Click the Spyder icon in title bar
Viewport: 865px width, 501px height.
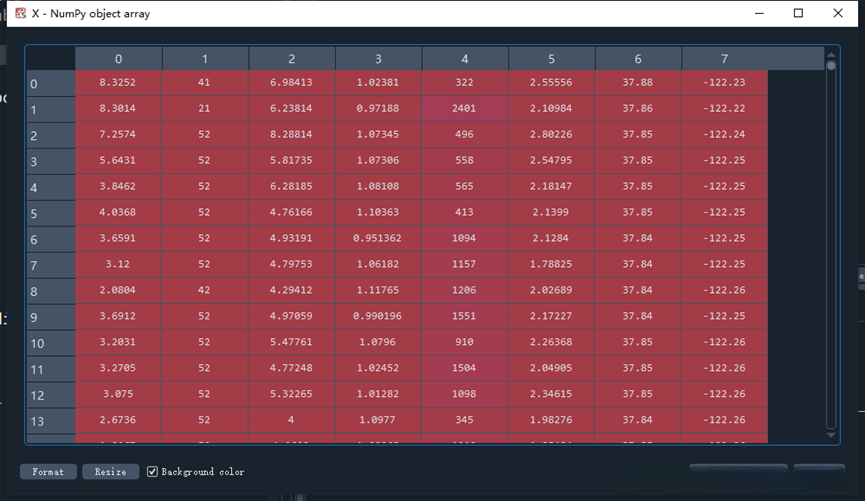pyautogui.click(x=20, y=13)
